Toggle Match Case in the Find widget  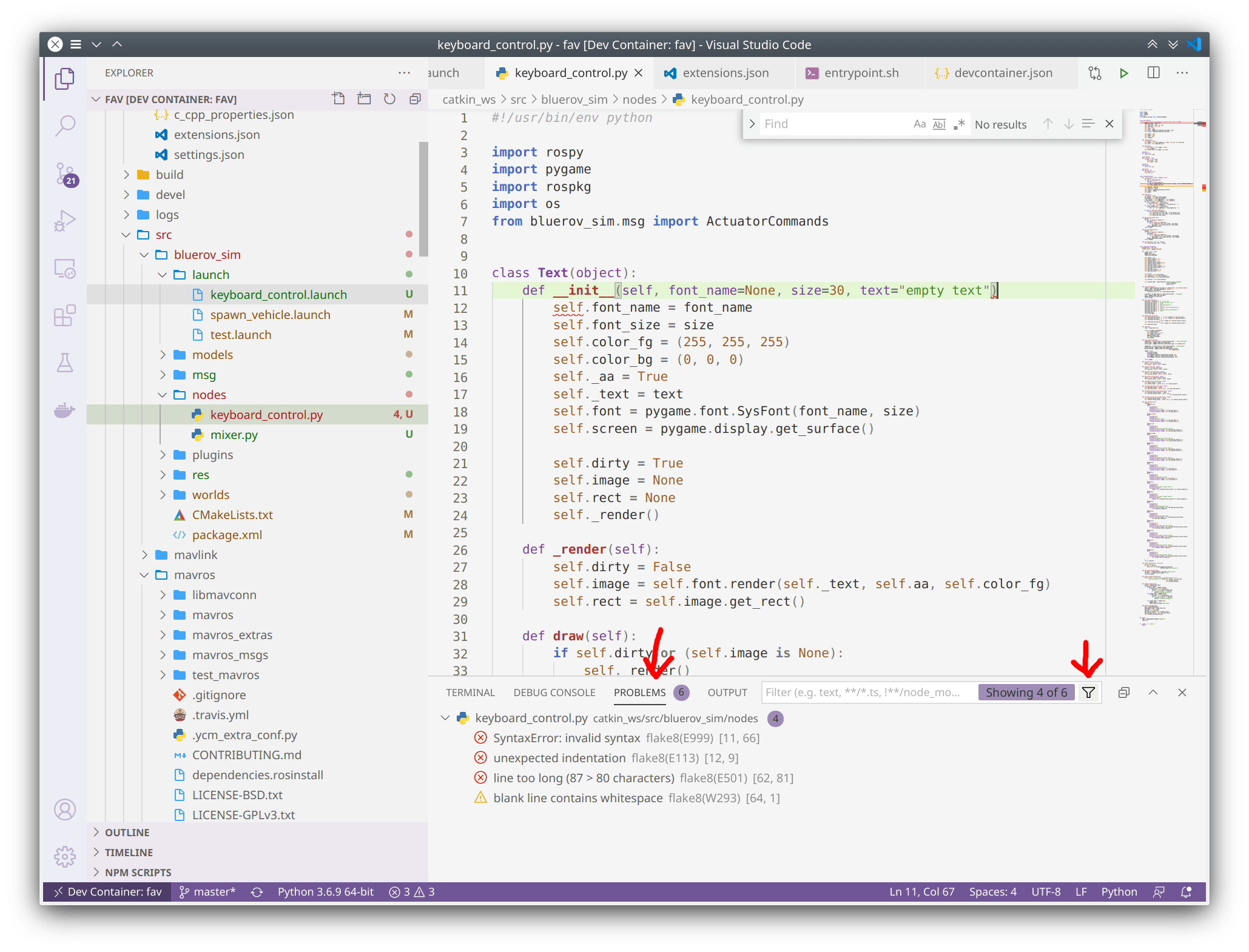(x=919, y=124)
